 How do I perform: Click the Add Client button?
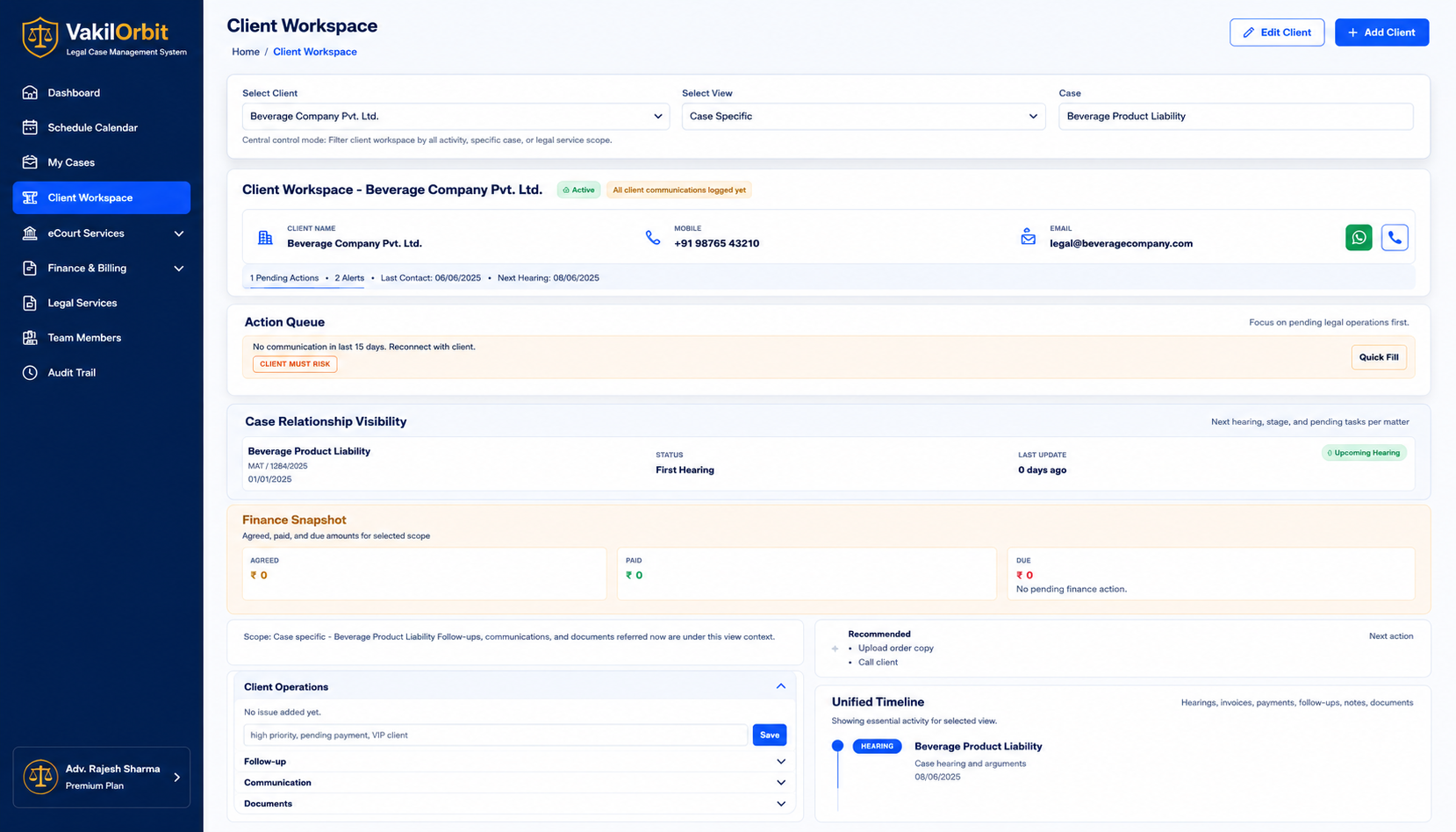click(1381, 32)
